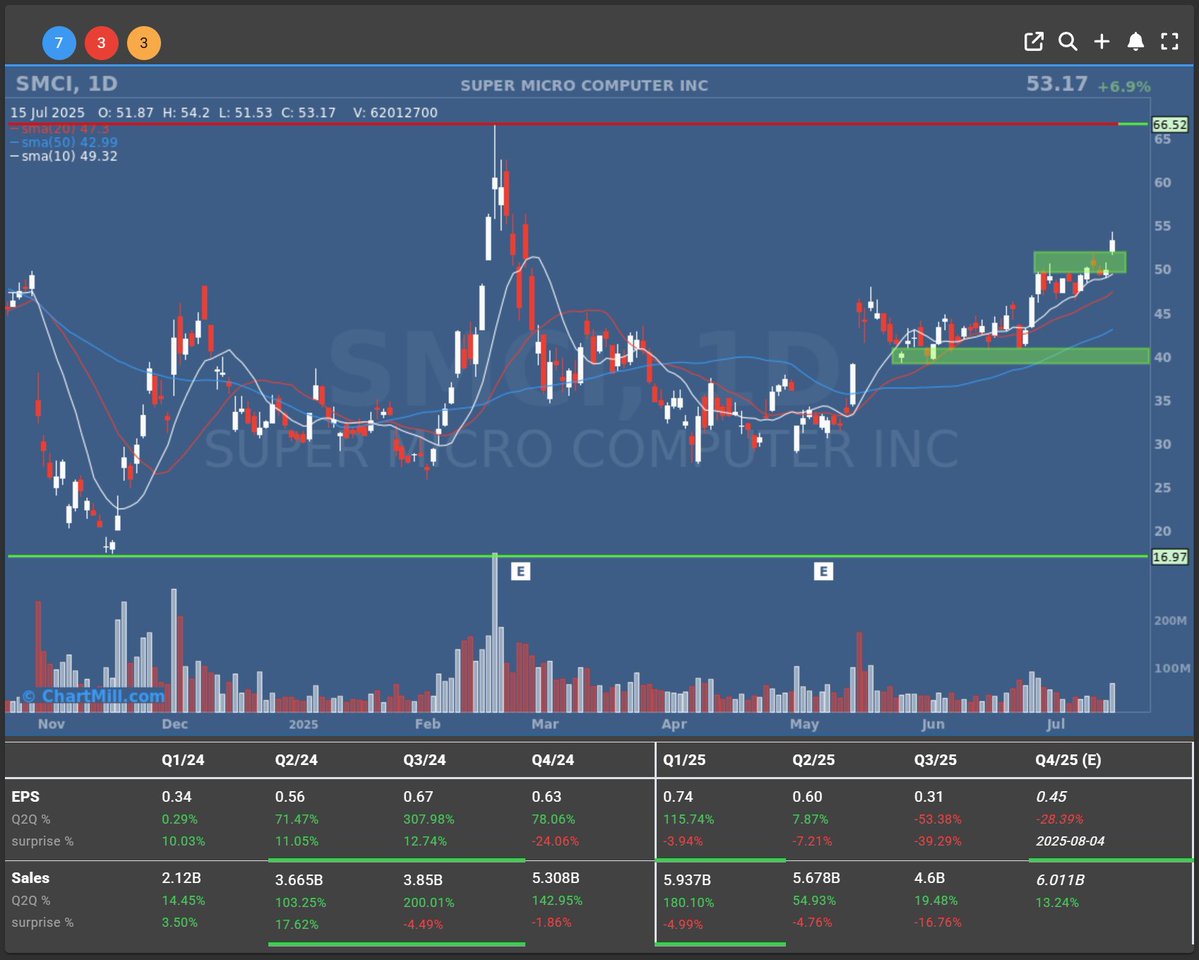This screenshot has height=960, width=1199.
Task: Click the Feb label on time axis
Action: pos(427,724)
